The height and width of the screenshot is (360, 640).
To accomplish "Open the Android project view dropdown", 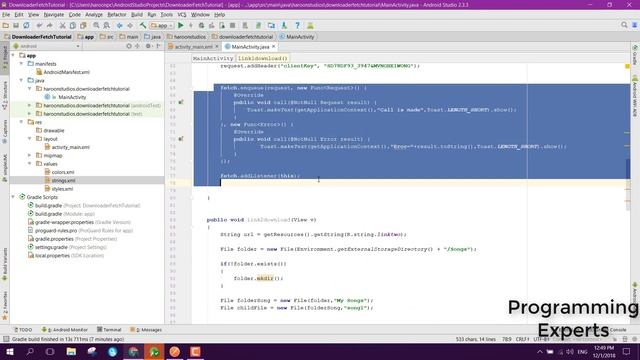I will pos(47,46).
